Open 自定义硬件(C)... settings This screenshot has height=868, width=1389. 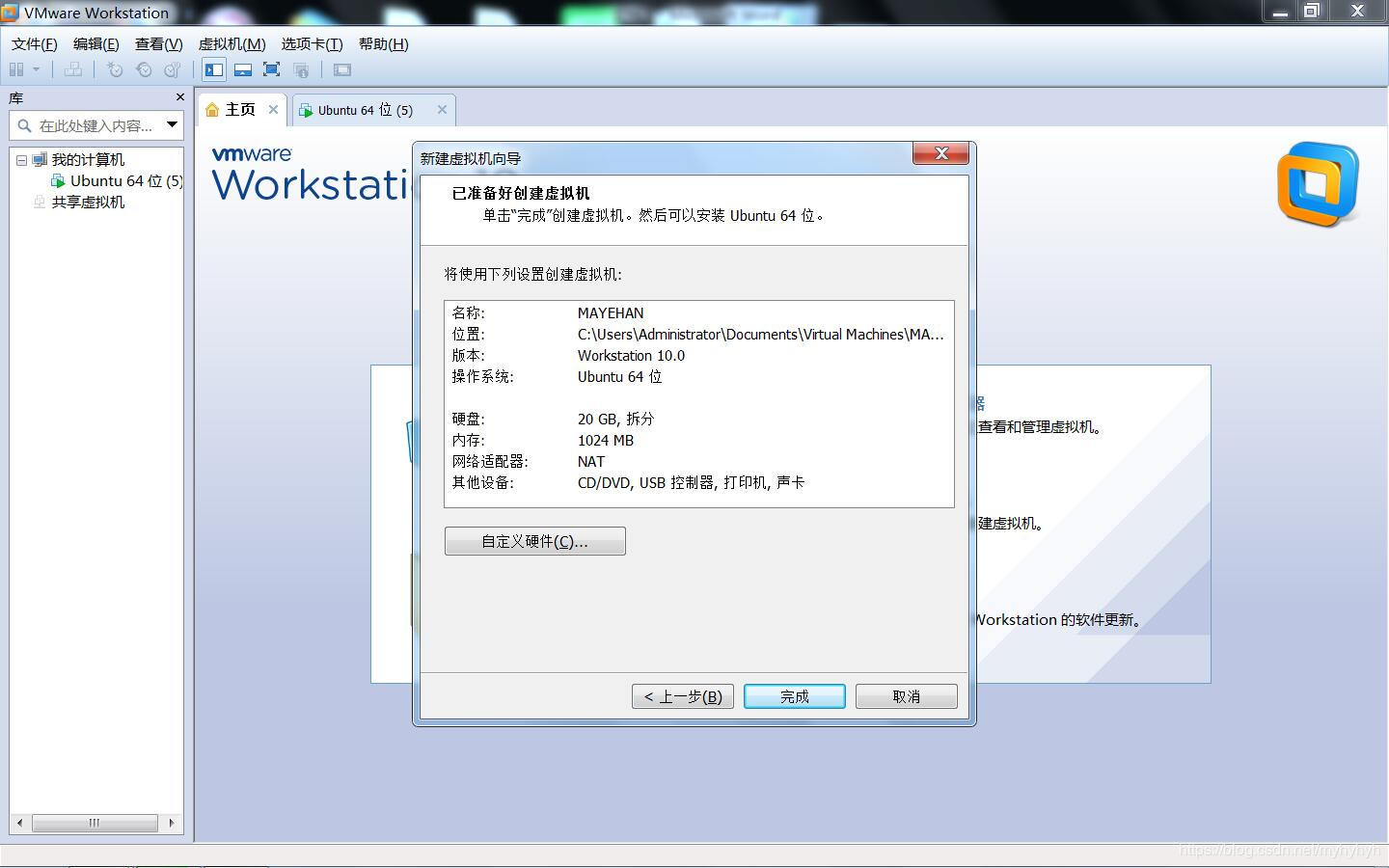(534, 541)
